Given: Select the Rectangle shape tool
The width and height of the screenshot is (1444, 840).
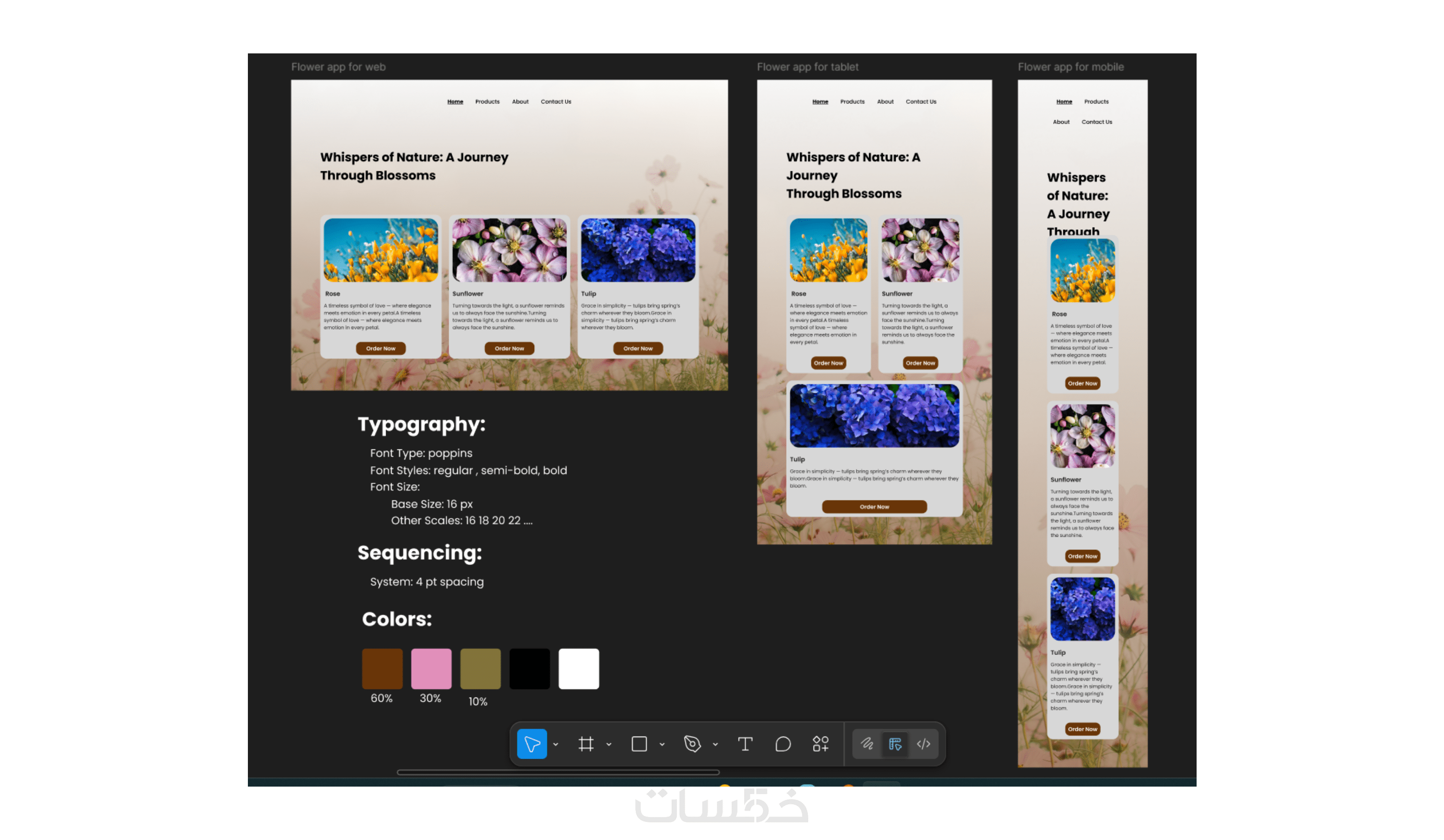Looking at the screenshot, I should point(639,744).
